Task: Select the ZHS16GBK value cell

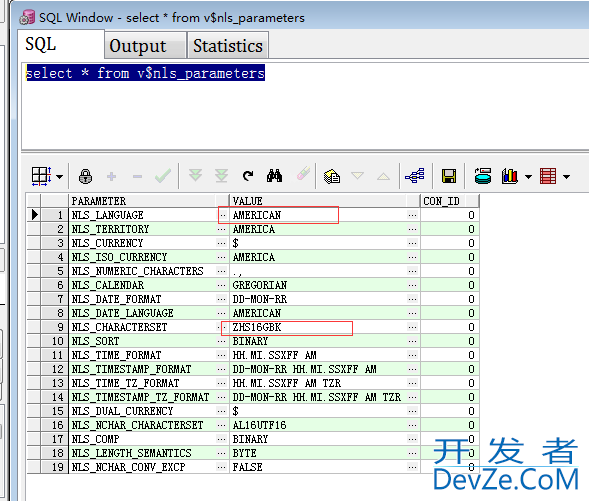Action: tap(325, 327)
